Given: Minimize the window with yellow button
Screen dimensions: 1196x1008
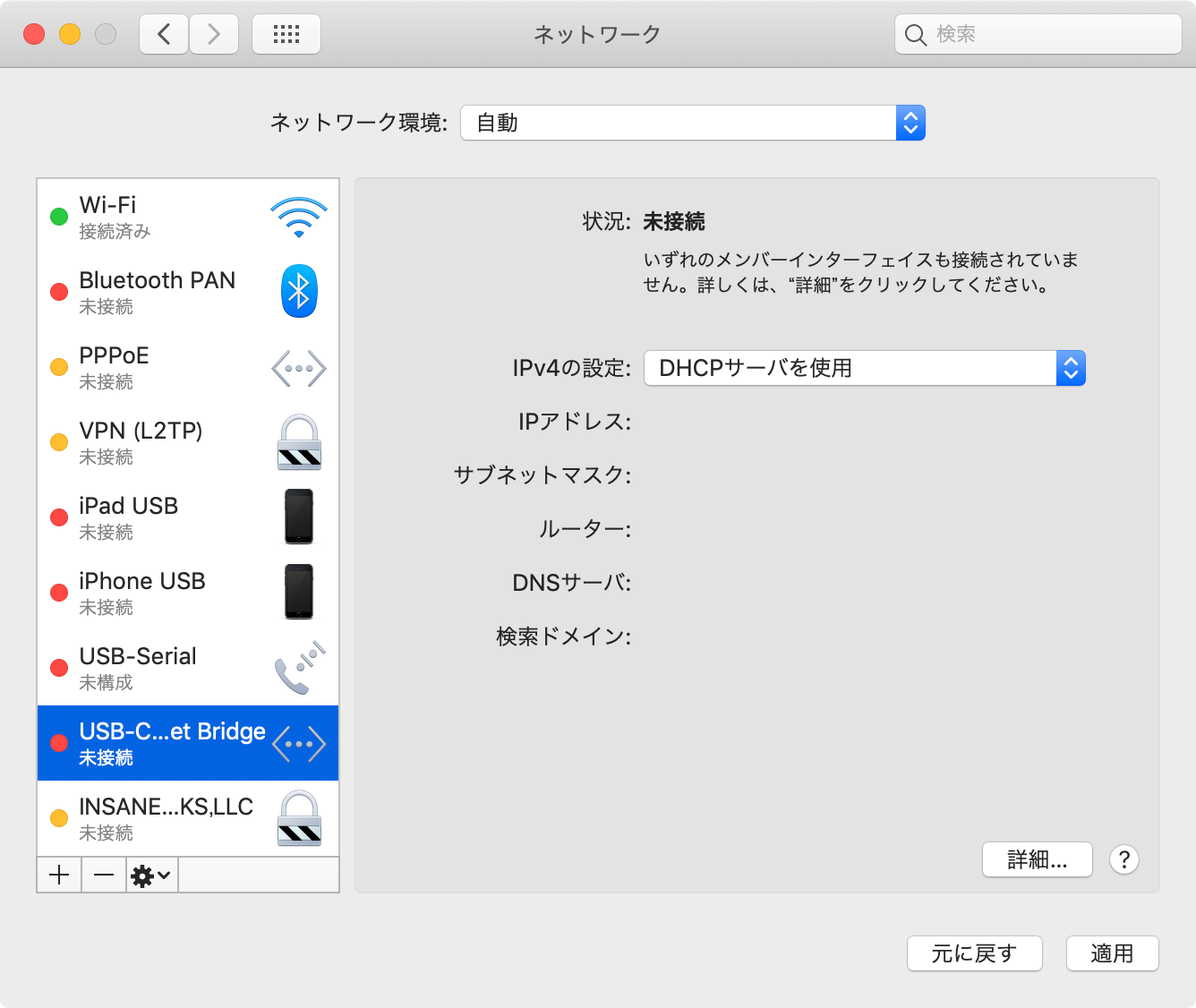Looking at the screenshot, I should [70, 34].
